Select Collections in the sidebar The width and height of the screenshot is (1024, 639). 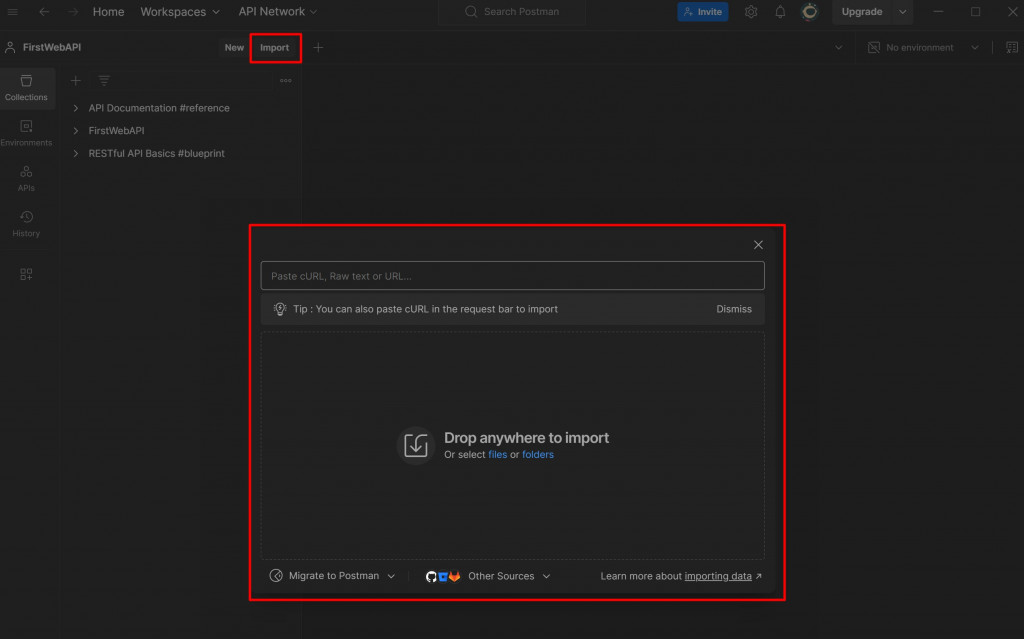(26, 88)
